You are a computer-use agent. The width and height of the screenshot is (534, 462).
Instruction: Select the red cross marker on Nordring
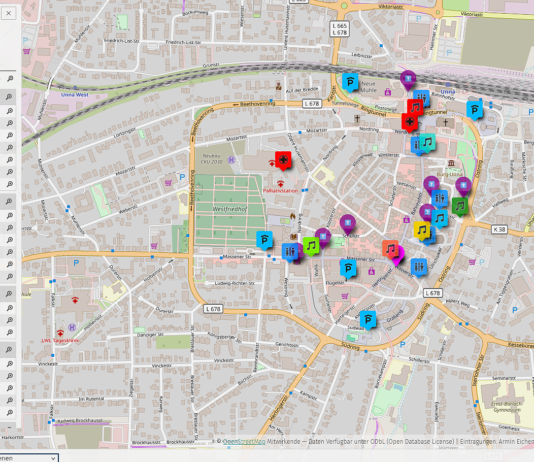(410, 122)
